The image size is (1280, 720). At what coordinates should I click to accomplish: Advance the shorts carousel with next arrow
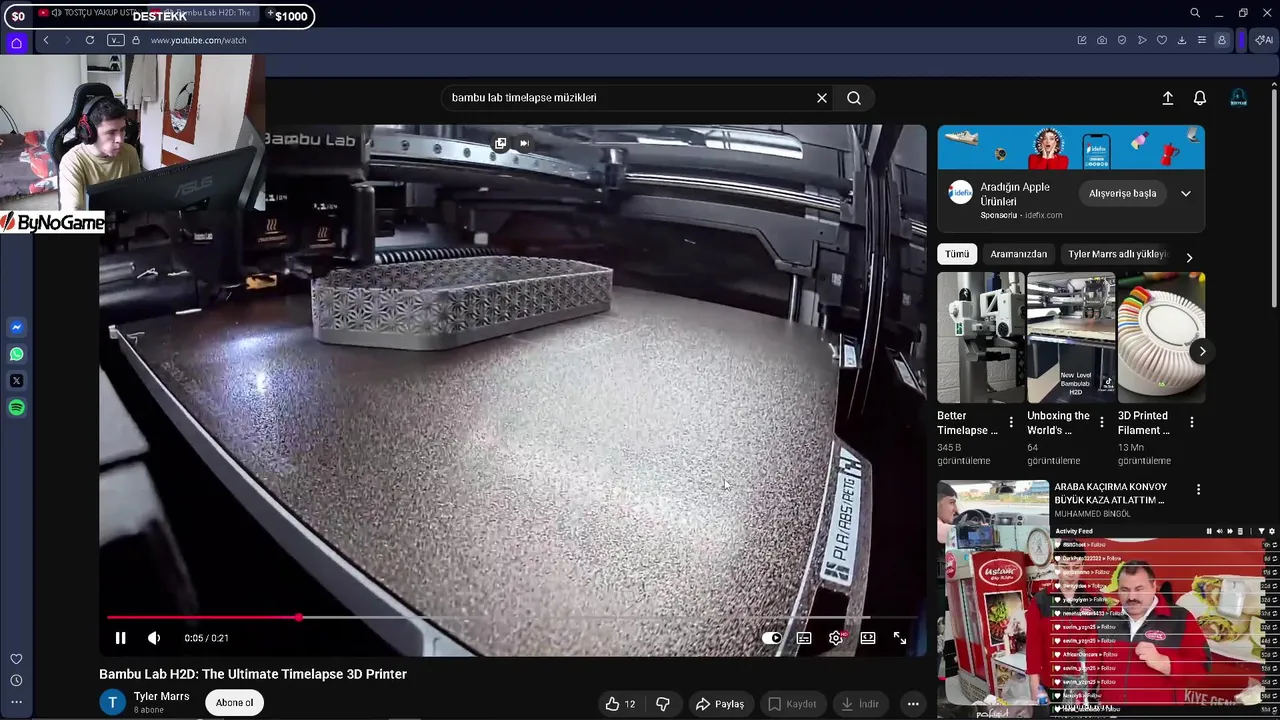point(1202,351)
